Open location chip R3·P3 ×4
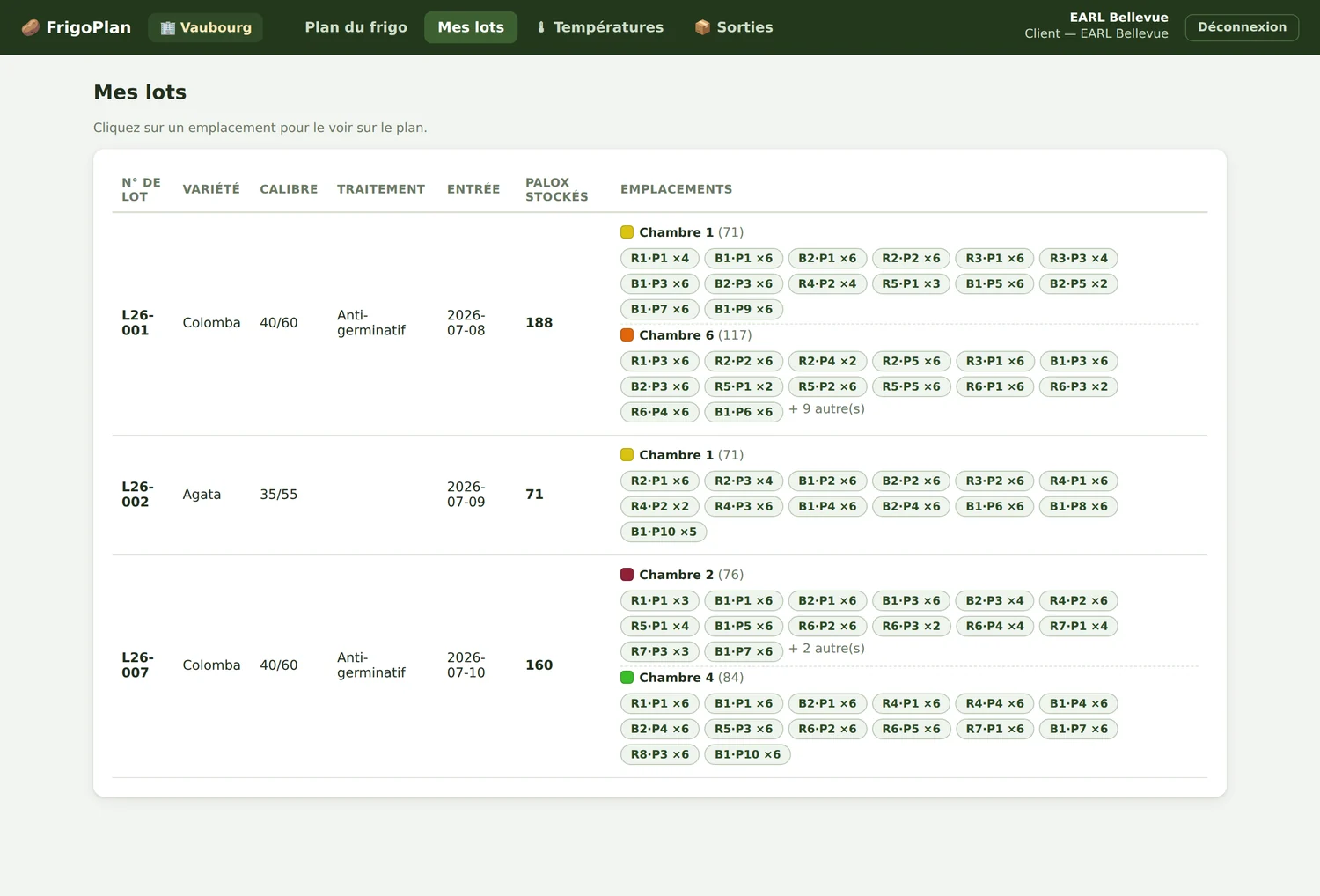 click(x=1079, y=258)
